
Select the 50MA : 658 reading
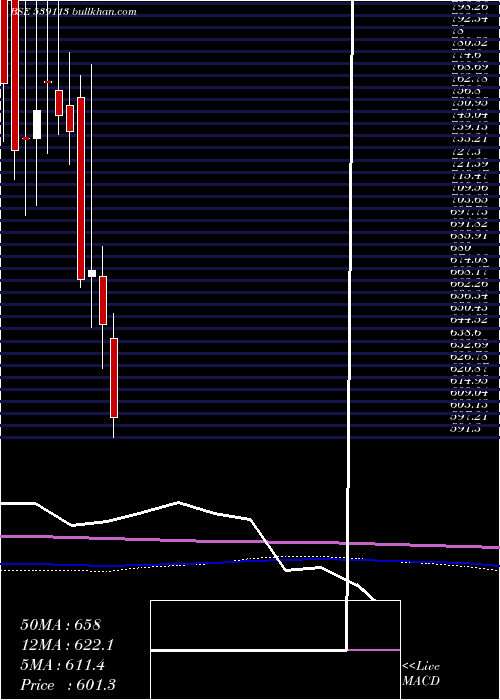tap(60, 625)
